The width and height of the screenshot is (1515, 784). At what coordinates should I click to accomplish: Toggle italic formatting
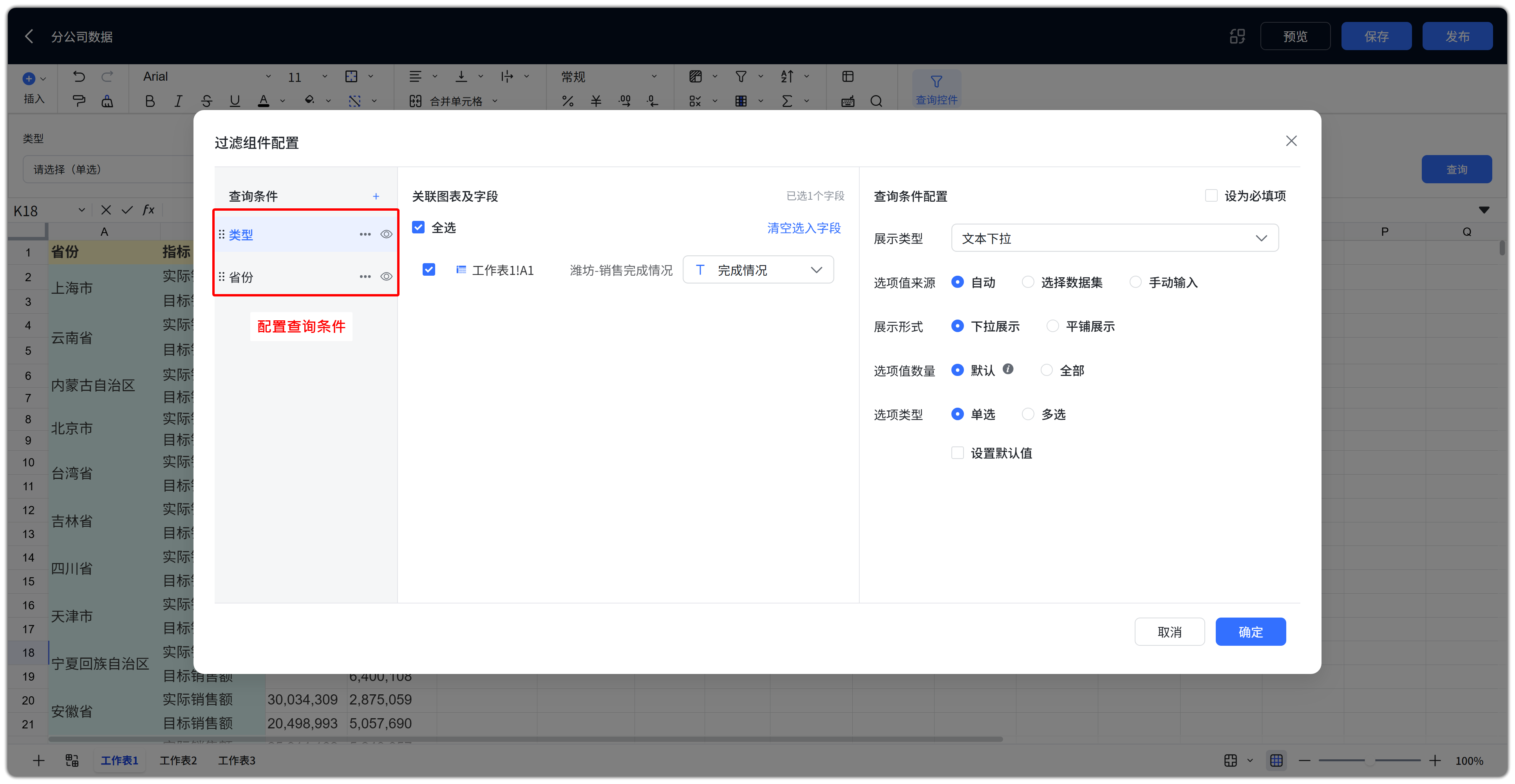tap(178, 101)
